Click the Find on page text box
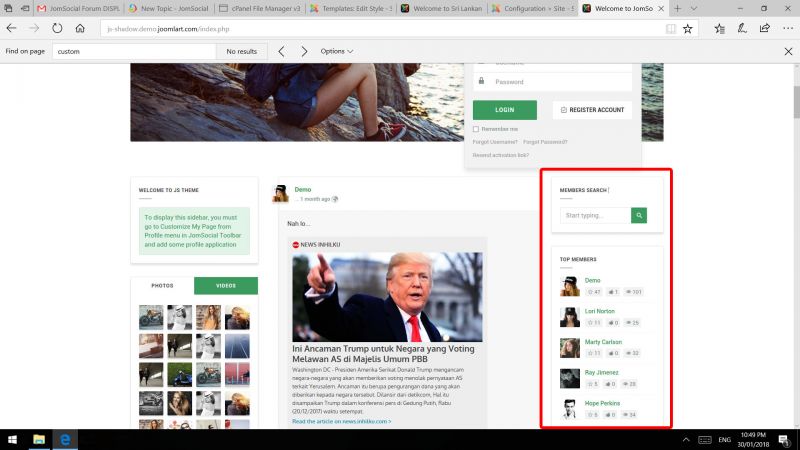 [x=134, y=51]
